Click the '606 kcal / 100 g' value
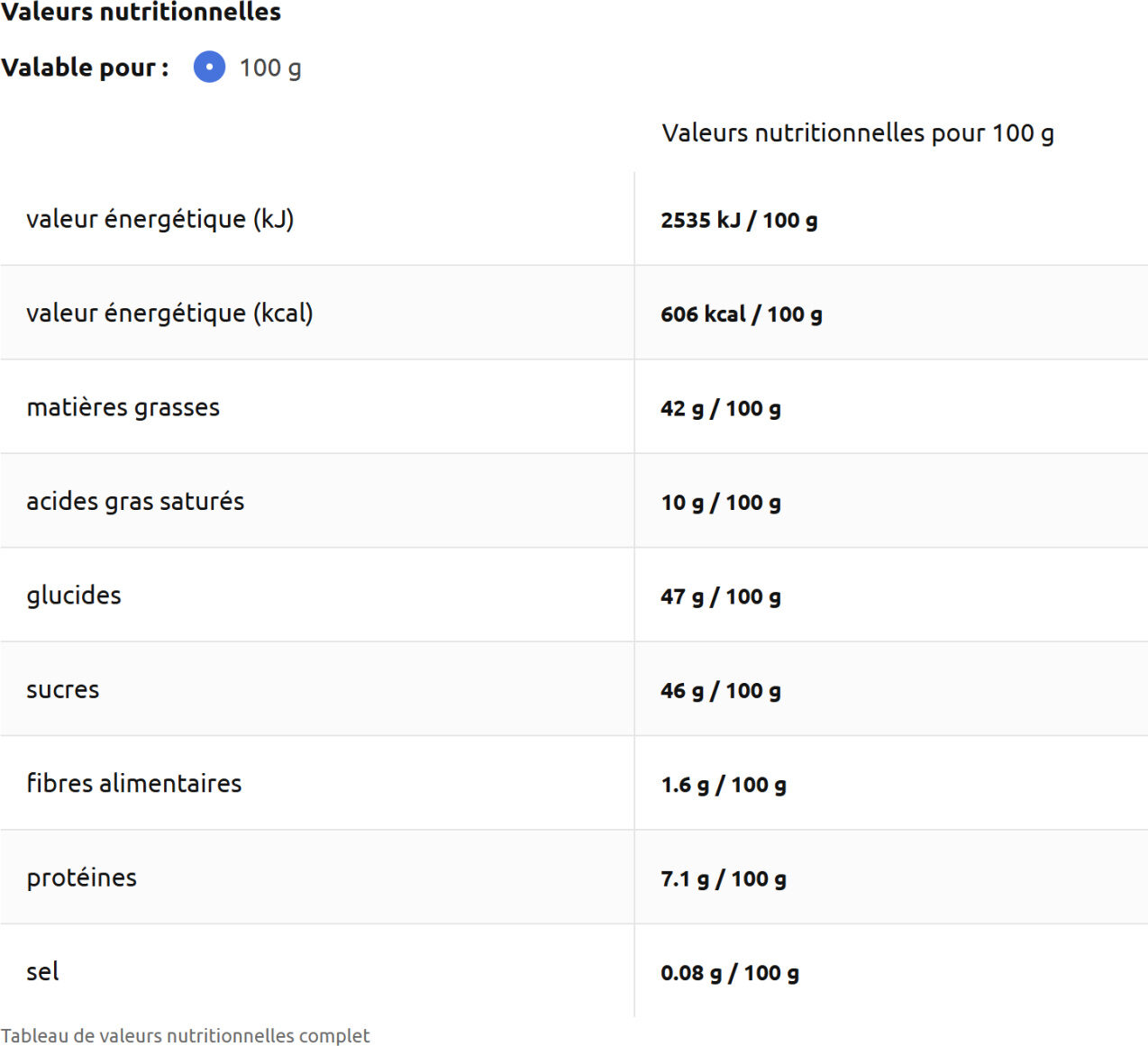1148x1046 pixels. (741, 314)
